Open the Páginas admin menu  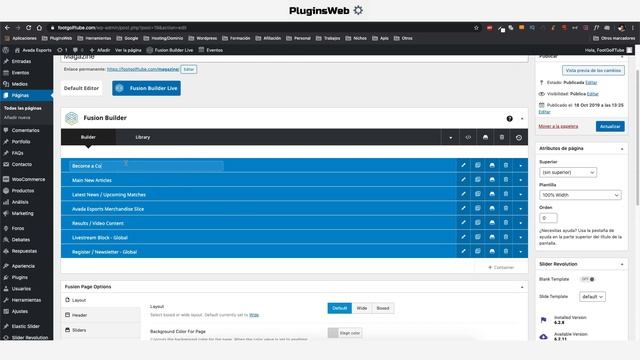pyautogui.click(x=27, y=95)
